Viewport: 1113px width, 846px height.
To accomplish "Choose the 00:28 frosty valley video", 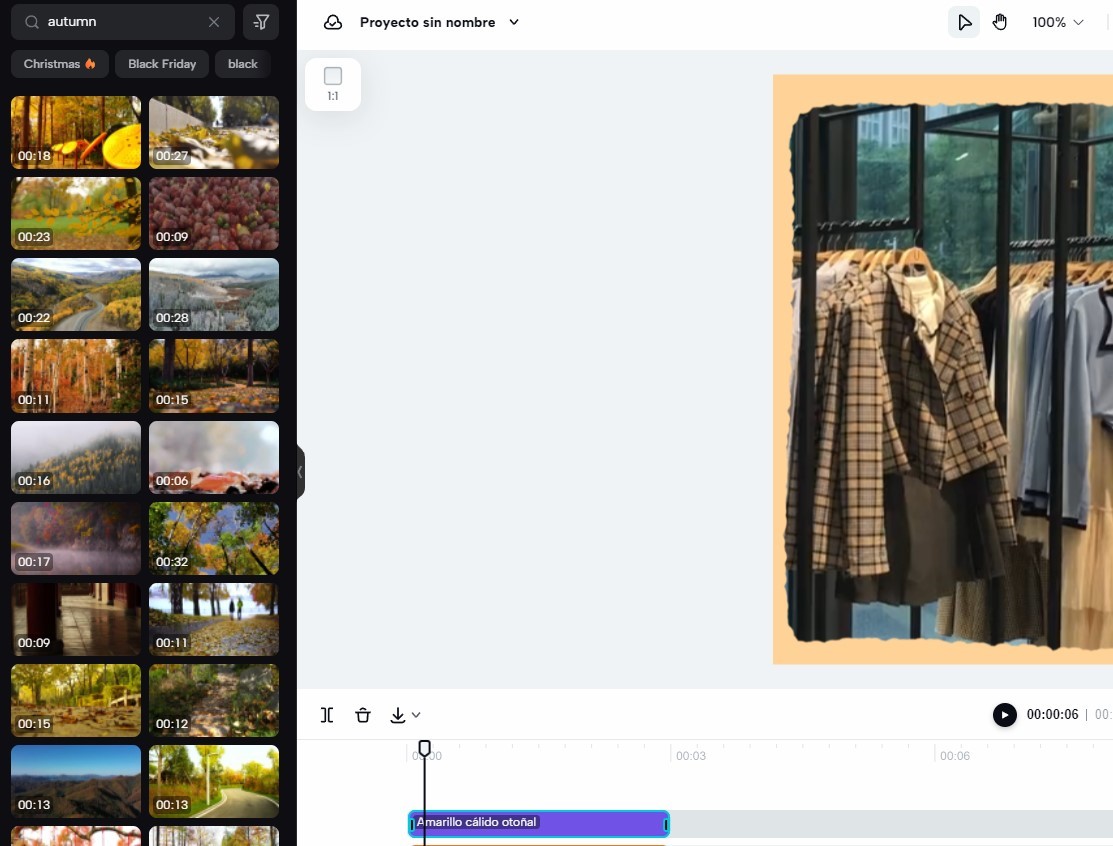I will (x=214, y=295).
